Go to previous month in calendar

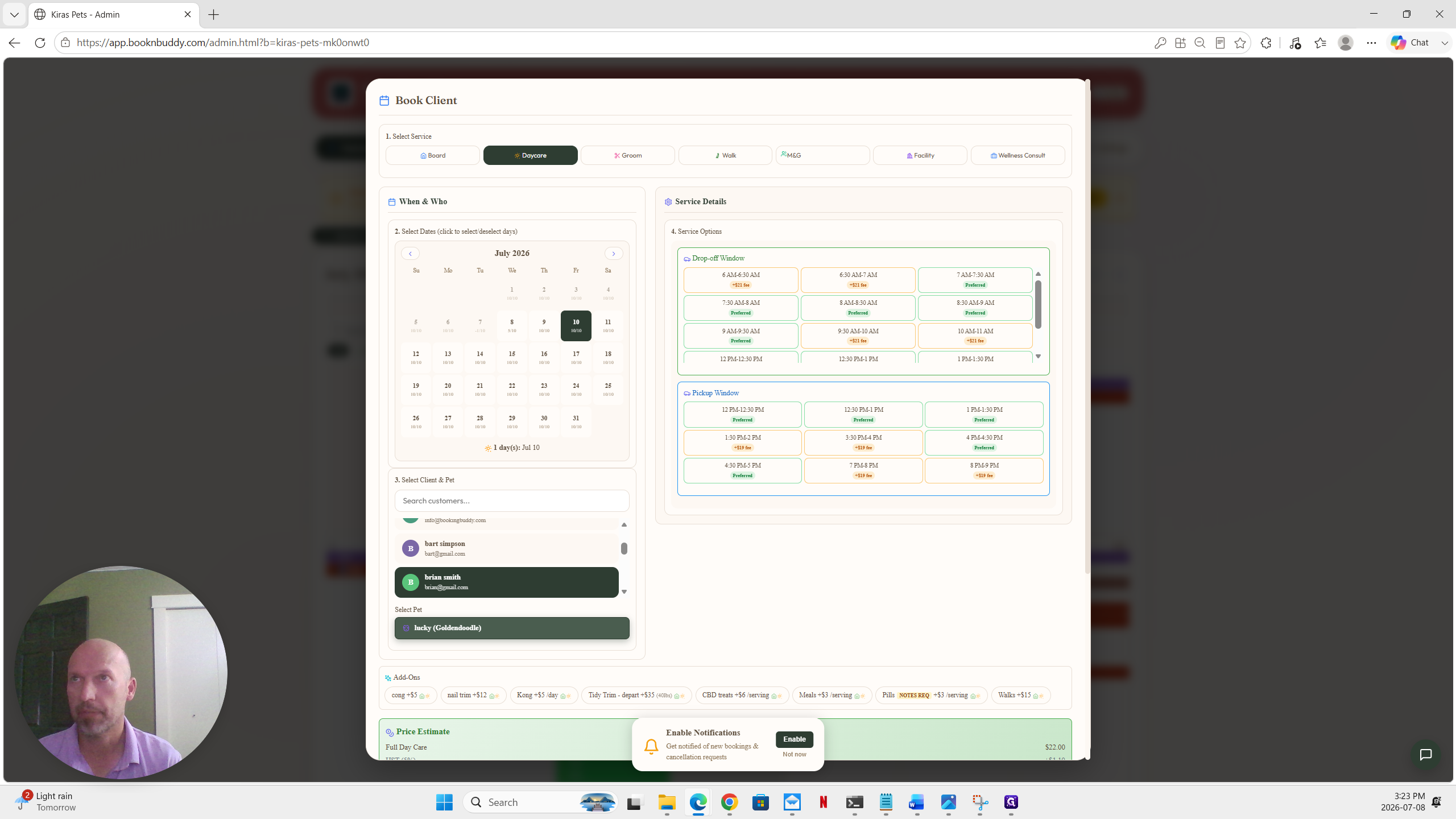point(410,254)
